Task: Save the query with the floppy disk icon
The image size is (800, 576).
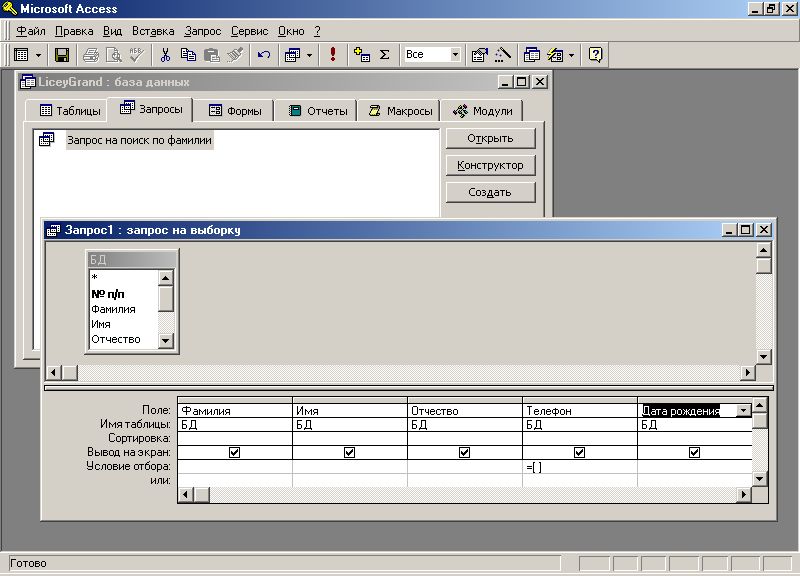Action: [x=62, y=55]
